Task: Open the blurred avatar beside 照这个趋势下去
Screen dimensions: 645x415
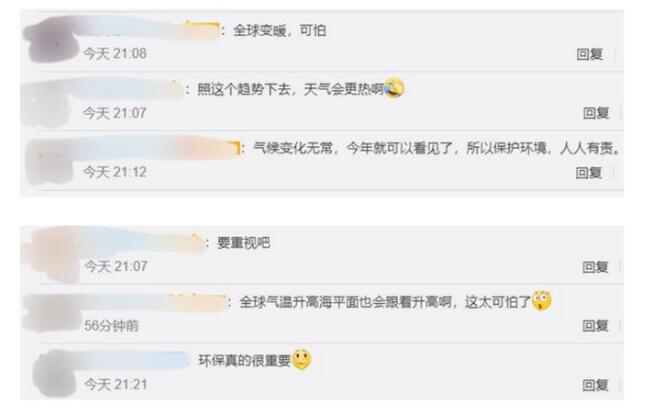Action: (x=48, y=103)
